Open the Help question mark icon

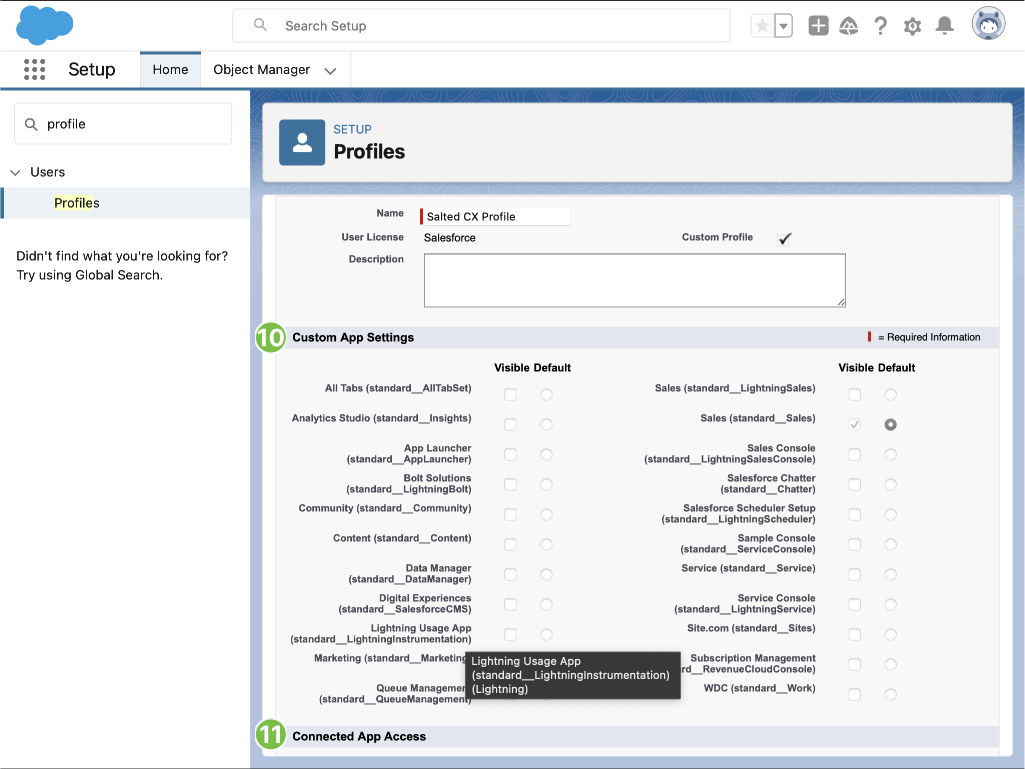click(x=880, y=26)
